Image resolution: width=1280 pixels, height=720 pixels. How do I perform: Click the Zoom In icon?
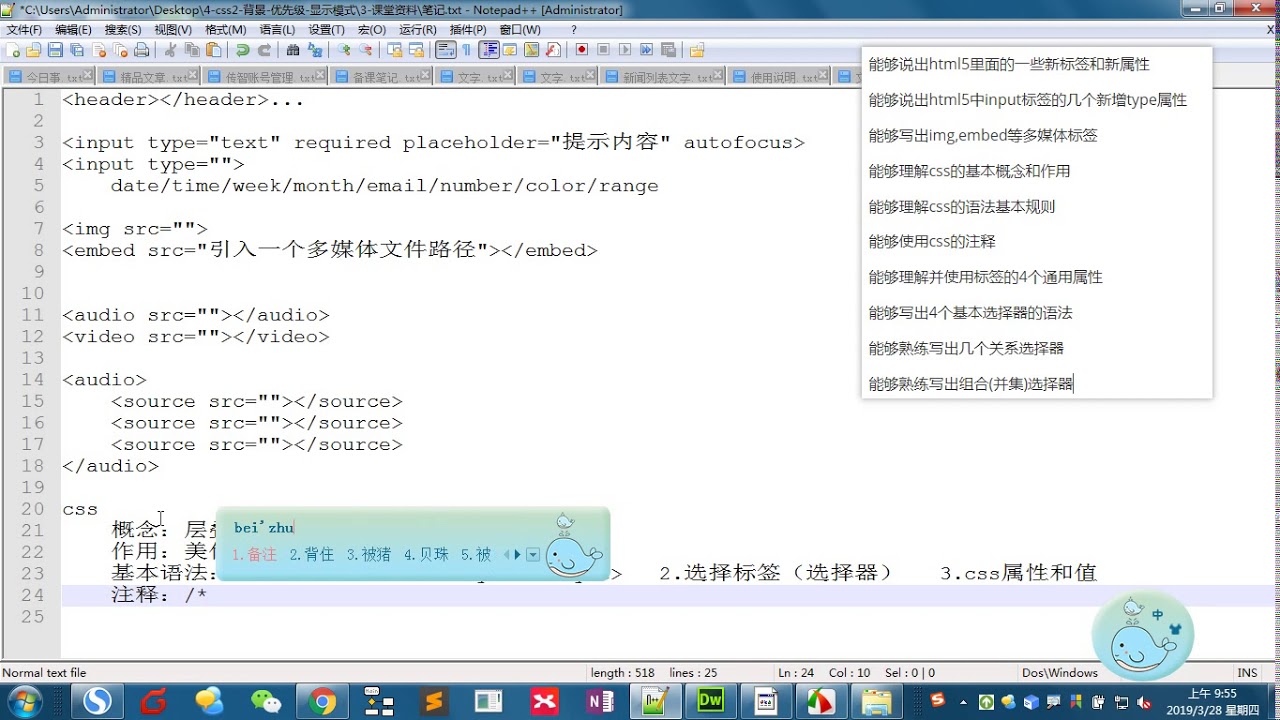pyautogui.click(x=344, y=50)
